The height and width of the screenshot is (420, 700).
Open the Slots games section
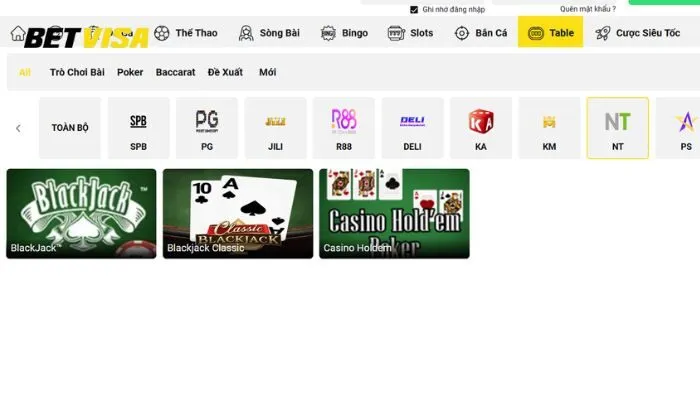(410, 33)
